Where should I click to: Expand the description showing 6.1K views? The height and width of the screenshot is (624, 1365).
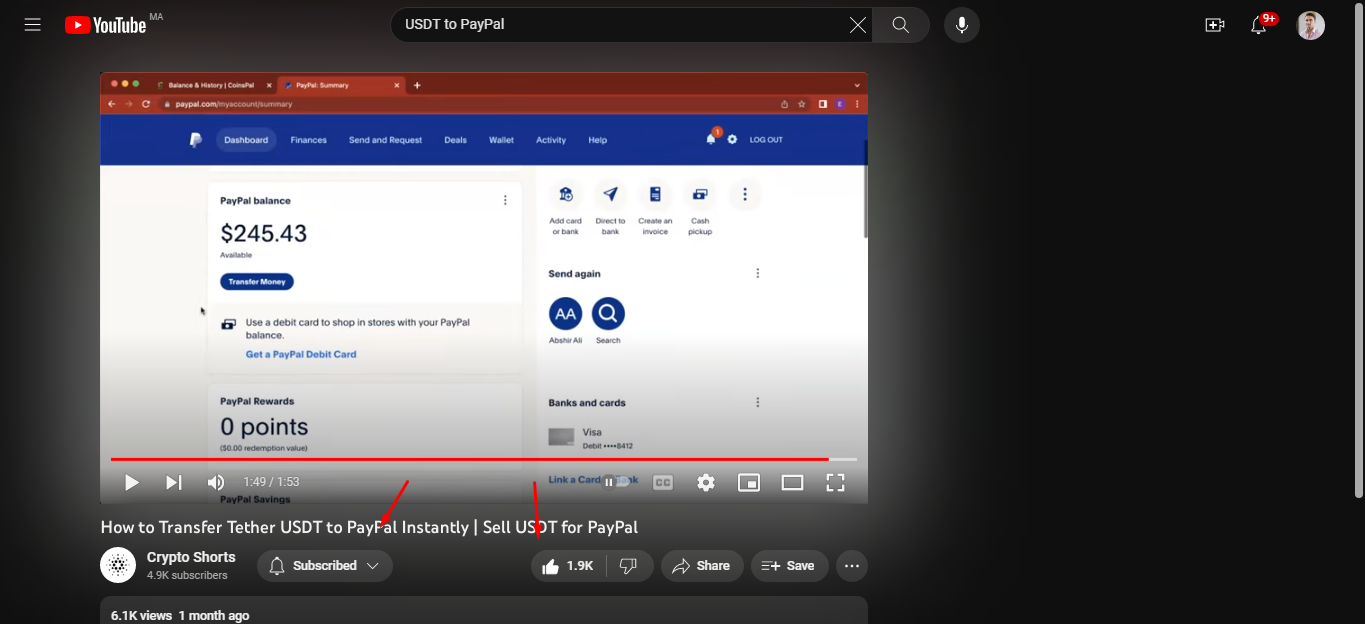pos(484,611)
